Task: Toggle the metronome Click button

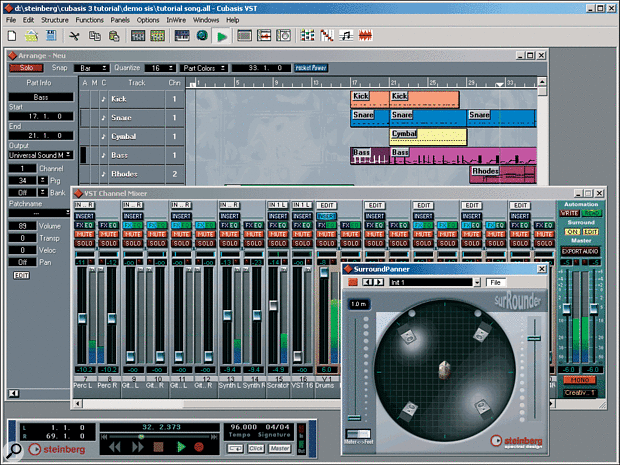Action: 256,448
